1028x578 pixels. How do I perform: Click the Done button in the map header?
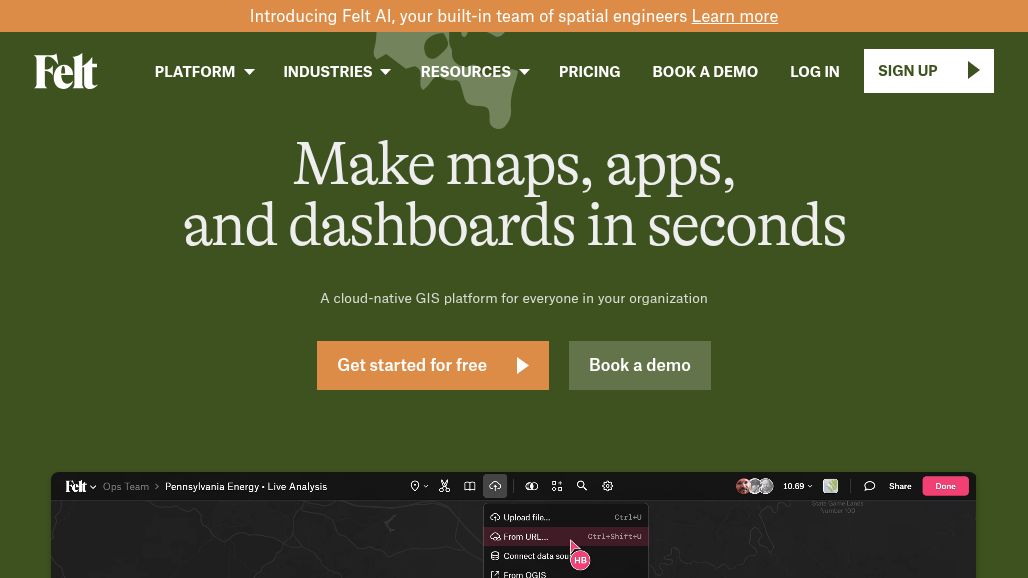coord(945,486)
